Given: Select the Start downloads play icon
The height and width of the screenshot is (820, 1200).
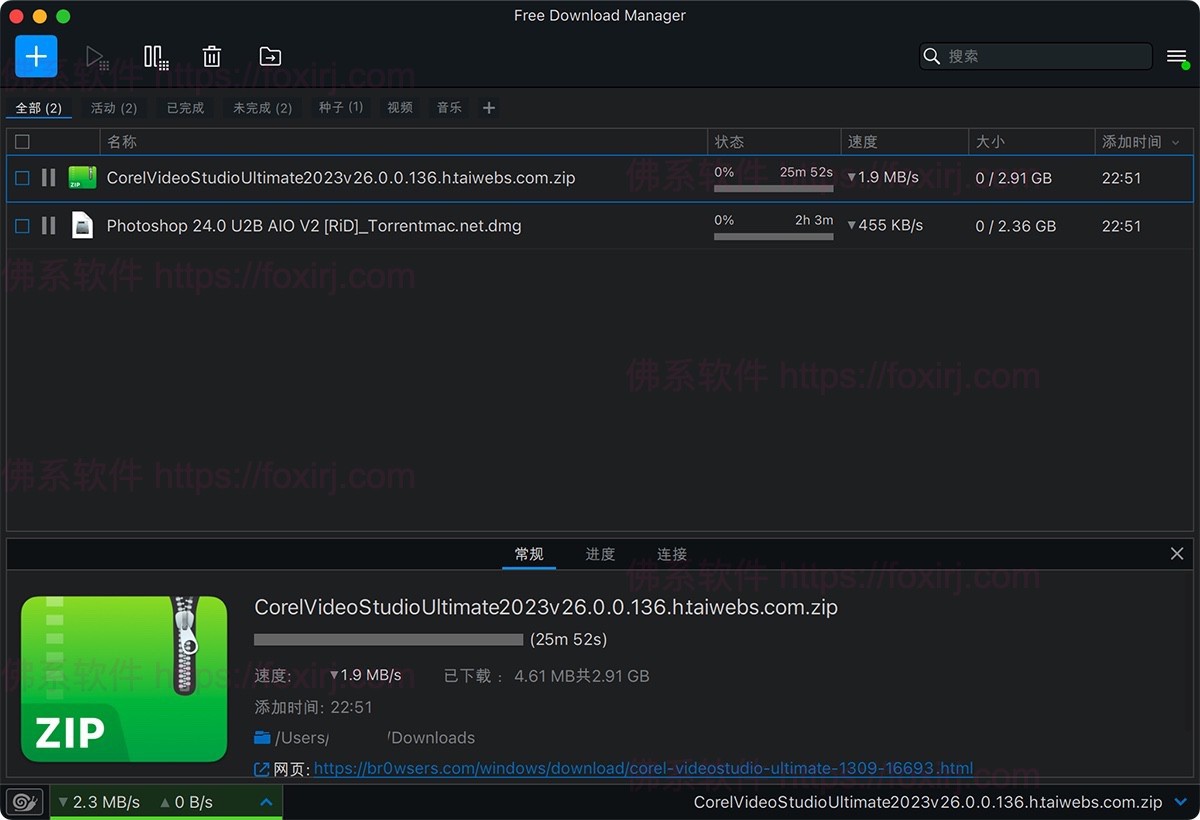Looking at the screenshot, I should (98, 56).
